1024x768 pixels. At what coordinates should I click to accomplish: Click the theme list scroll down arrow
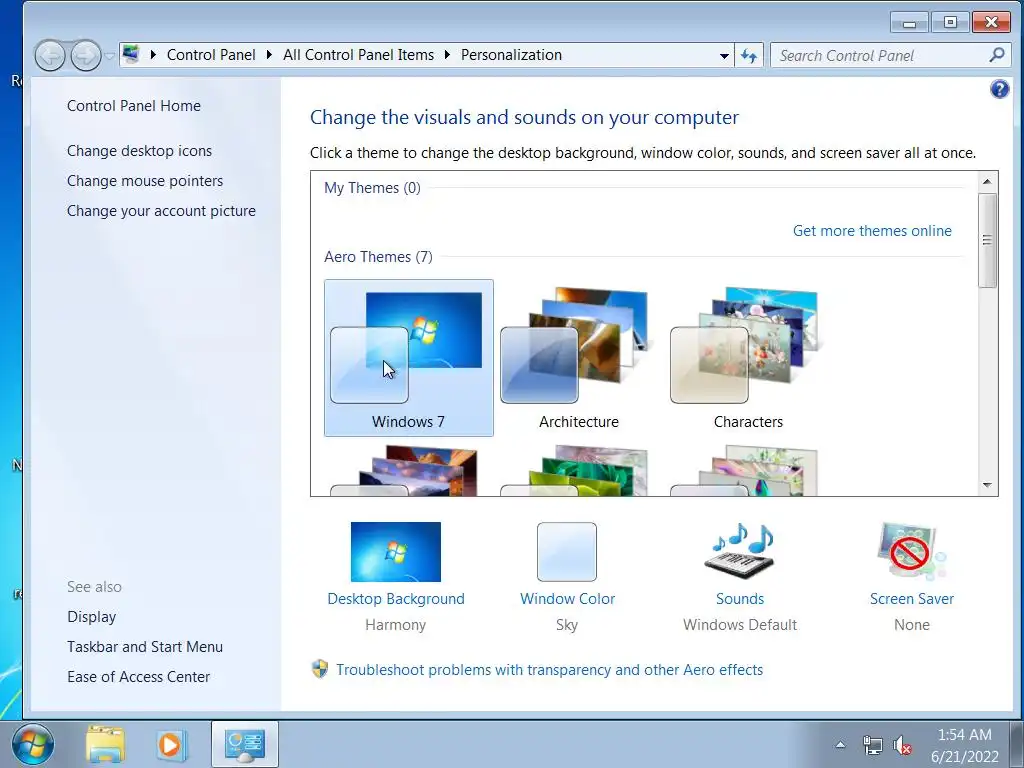coord(987,485)
